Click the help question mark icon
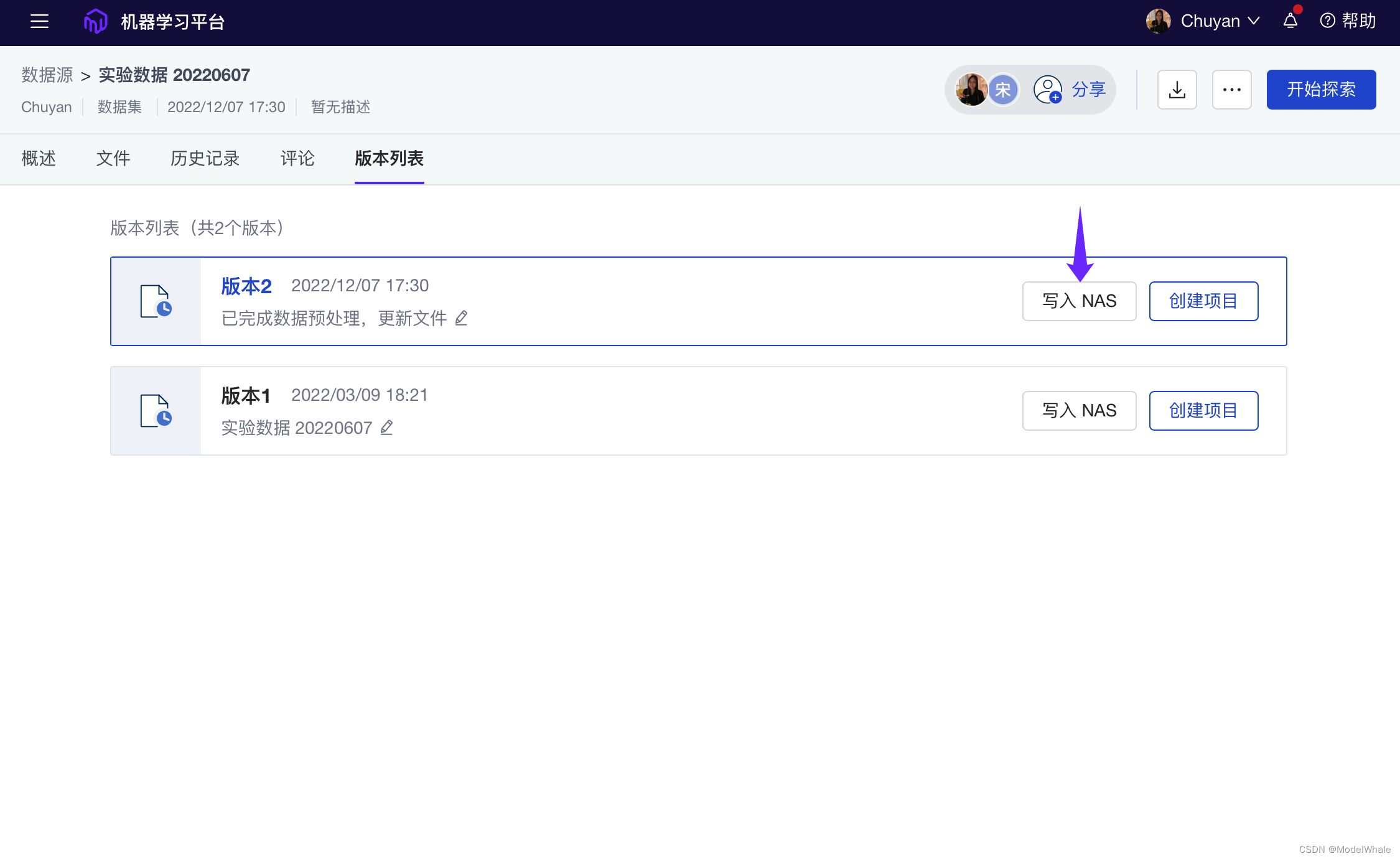Screen dimensions: 1400x859 pos(1327,21)
